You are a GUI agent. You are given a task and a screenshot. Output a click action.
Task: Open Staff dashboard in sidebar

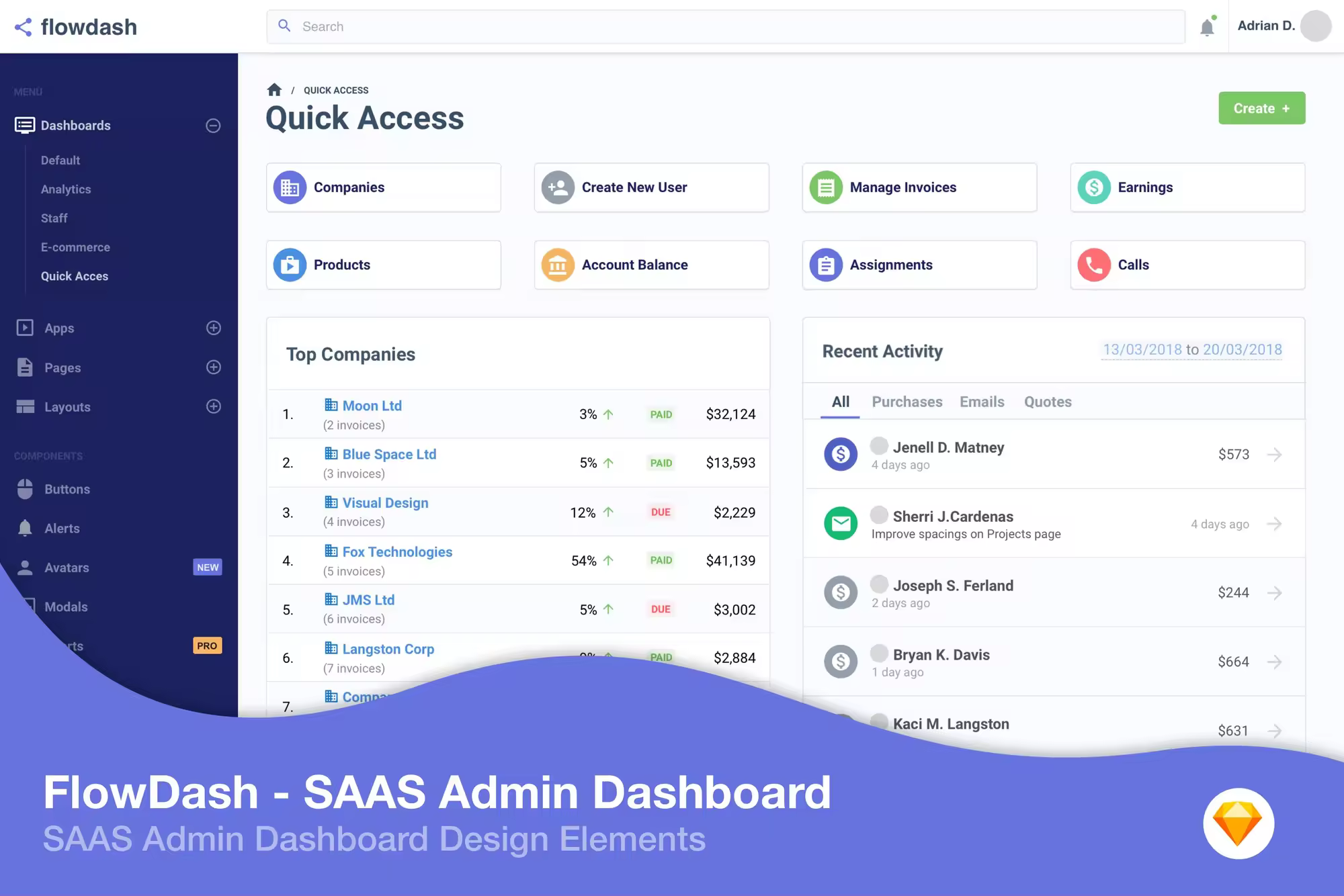pyautogui.click(x=54, y=218)
